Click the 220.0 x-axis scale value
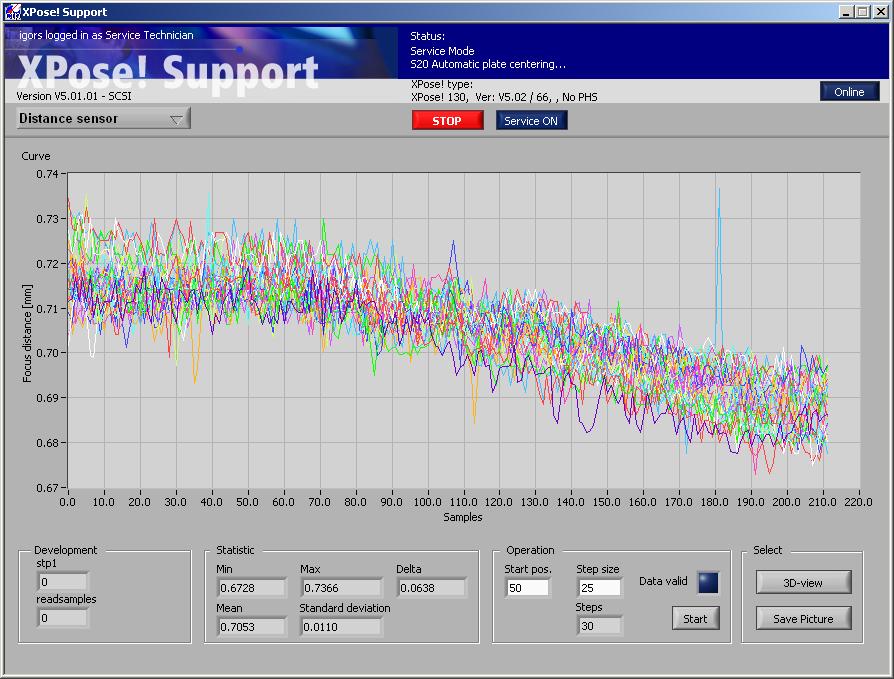894x679 pixels. point(858,502)
